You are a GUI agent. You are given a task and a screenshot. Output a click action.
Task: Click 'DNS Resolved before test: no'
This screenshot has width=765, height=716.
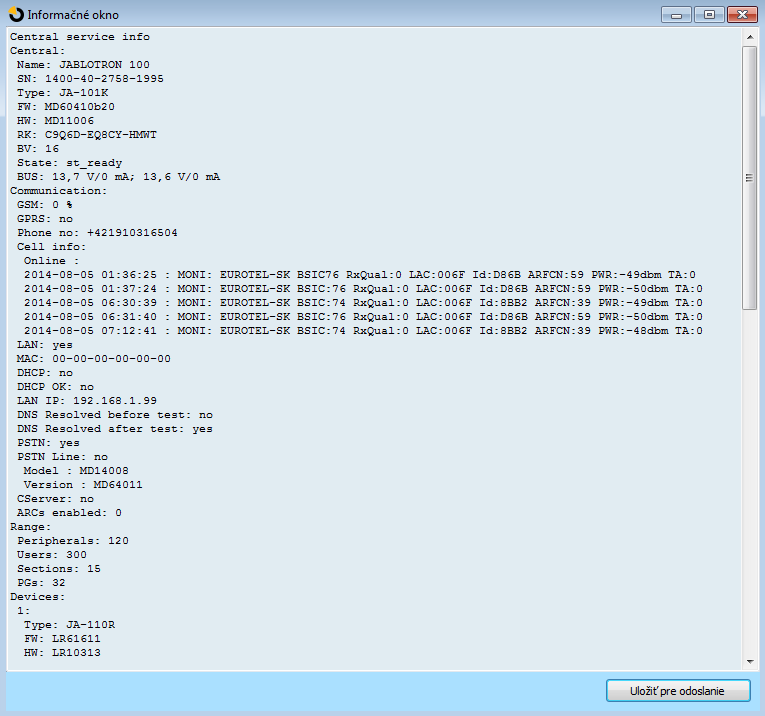click(x=115, y=415)
